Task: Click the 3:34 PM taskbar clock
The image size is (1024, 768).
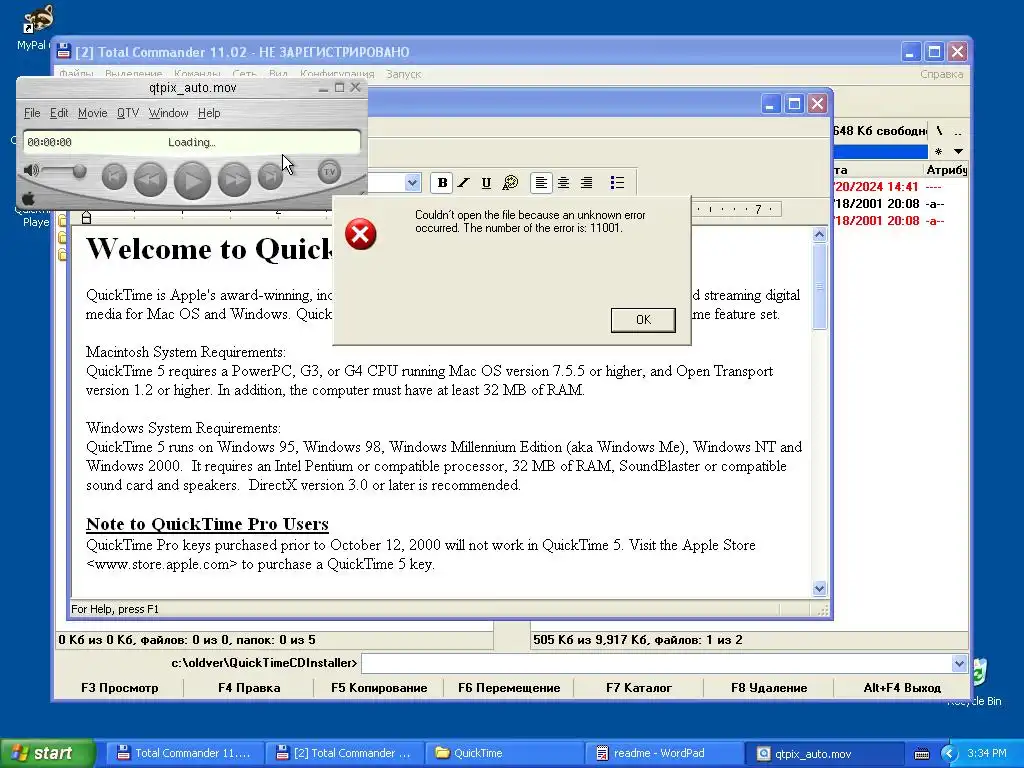Action: 987,753
